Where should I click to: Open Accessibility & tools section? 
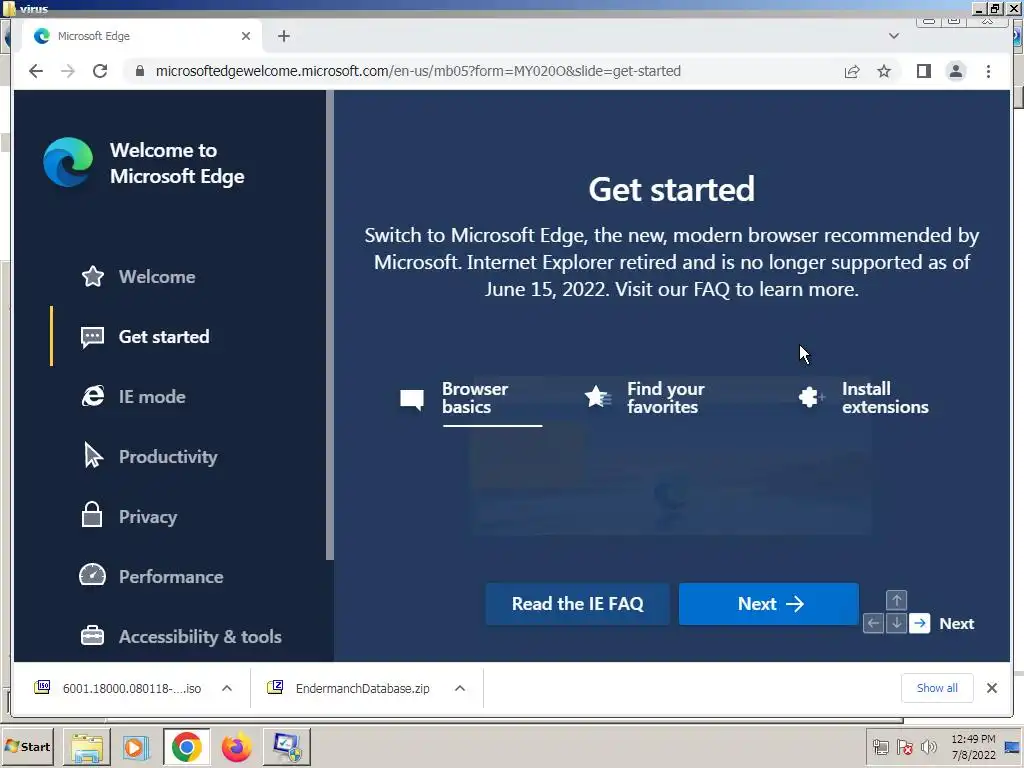pyautogui.click(x=181, y=637)
